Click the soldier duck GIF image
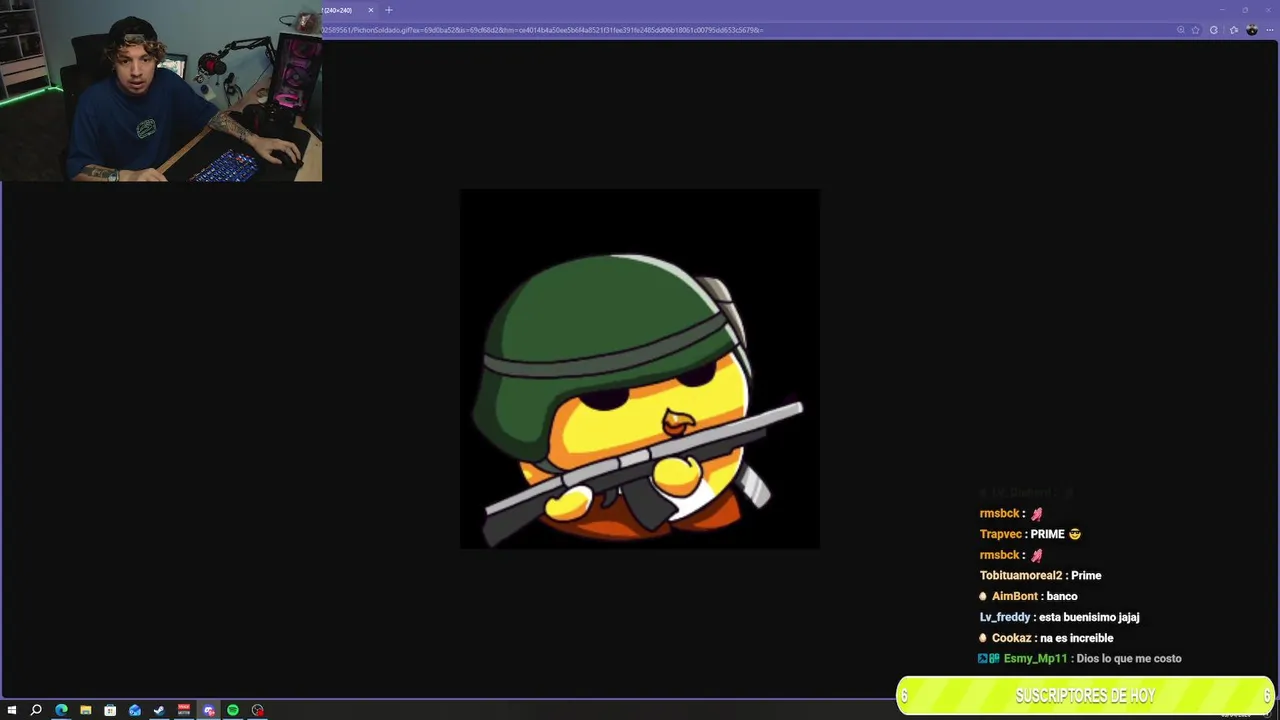The height and width of the screenshot is (720, 1280). pos(640,369)
